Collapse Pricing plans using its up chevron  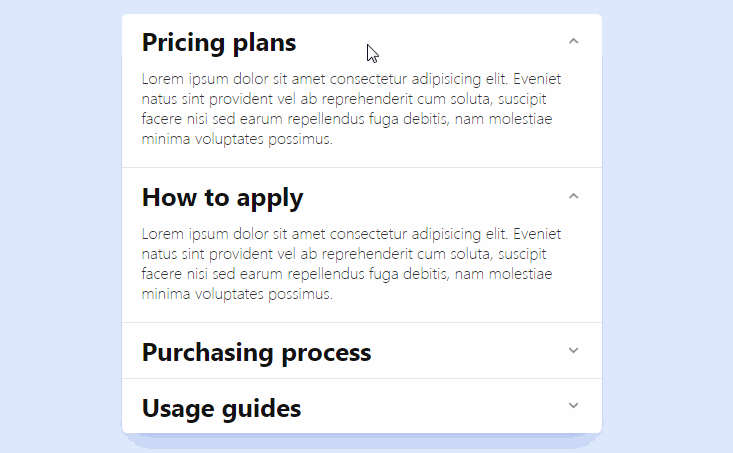coord(573,42)
